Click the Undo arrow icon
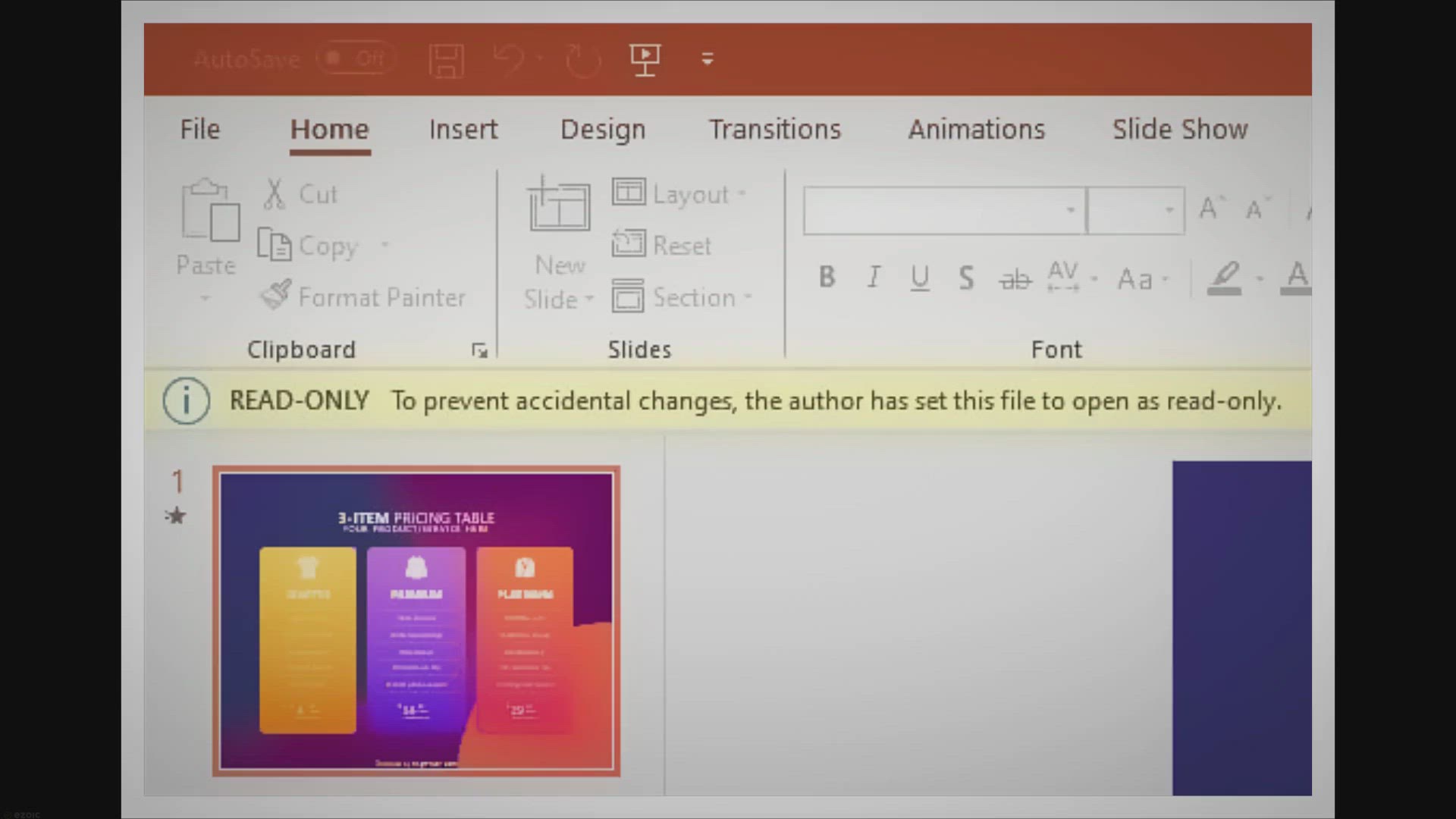Image resolution: width=1456 pixels, height=819 pixels. [x=508, y=58]
